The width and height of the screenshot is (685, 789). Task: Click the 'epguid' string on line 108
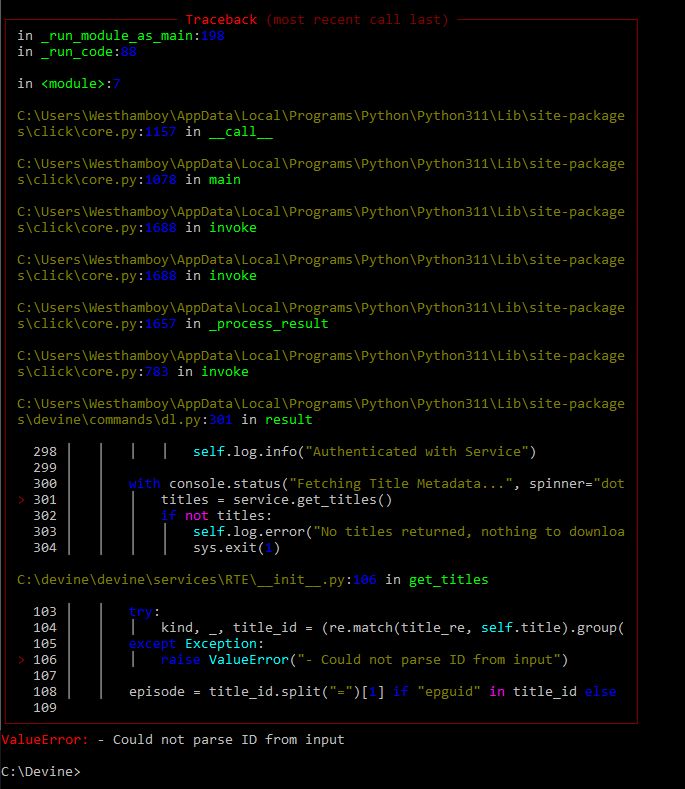[x=448, y=692]
